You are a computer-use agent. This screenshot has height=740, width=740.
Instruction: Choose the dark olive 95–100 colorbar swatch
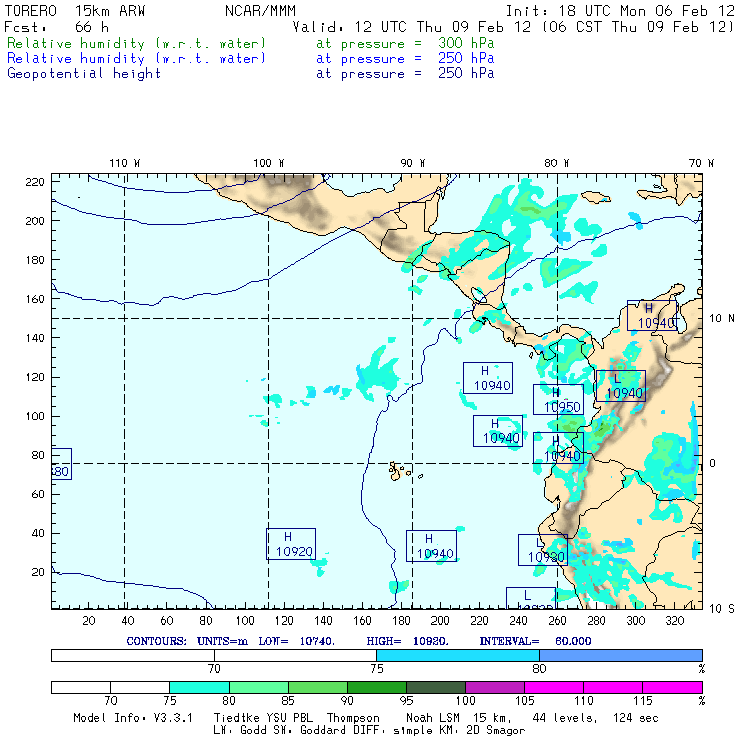click(x=436, y=687)
